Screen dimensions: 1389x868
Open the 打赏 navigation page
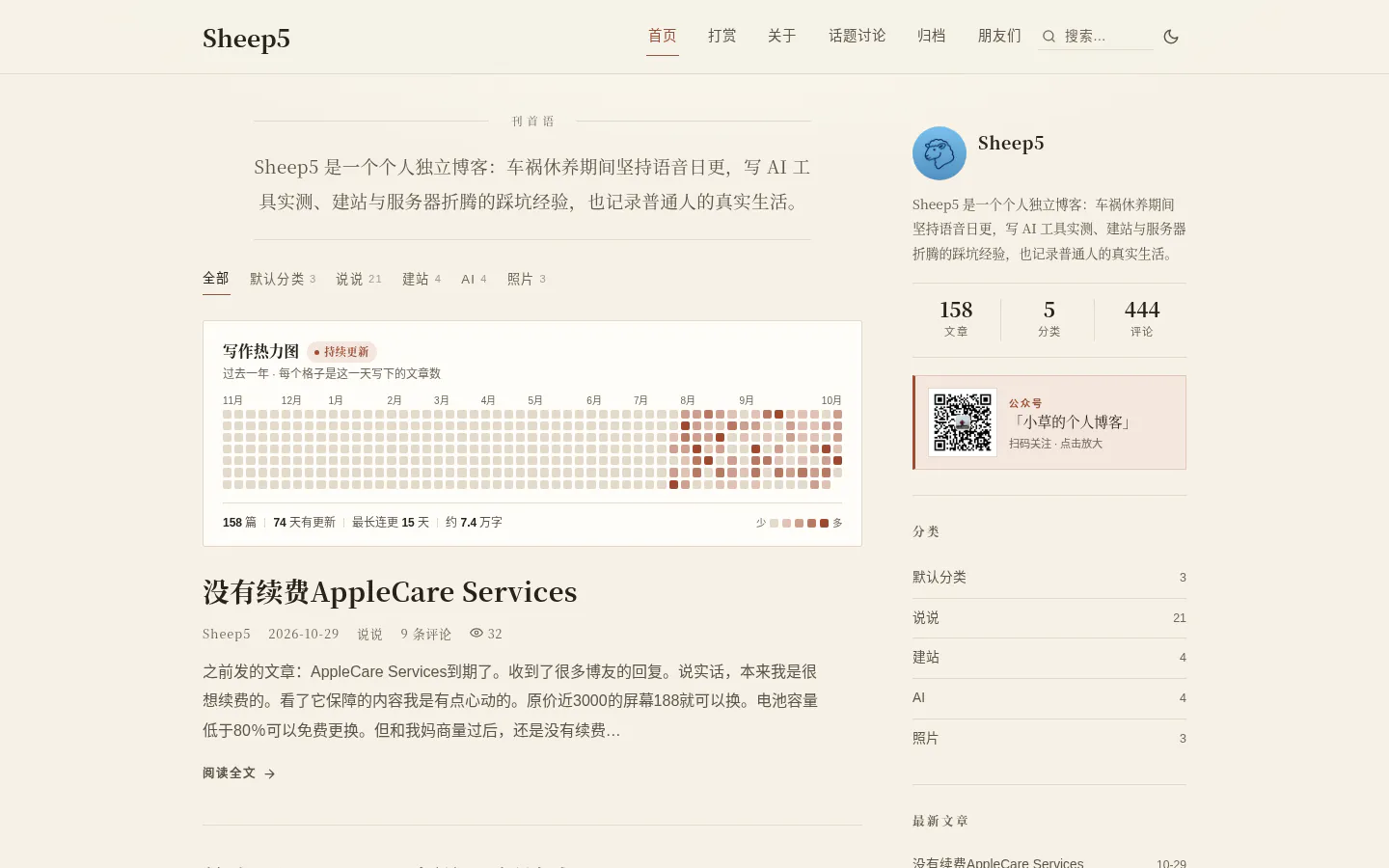722,36
